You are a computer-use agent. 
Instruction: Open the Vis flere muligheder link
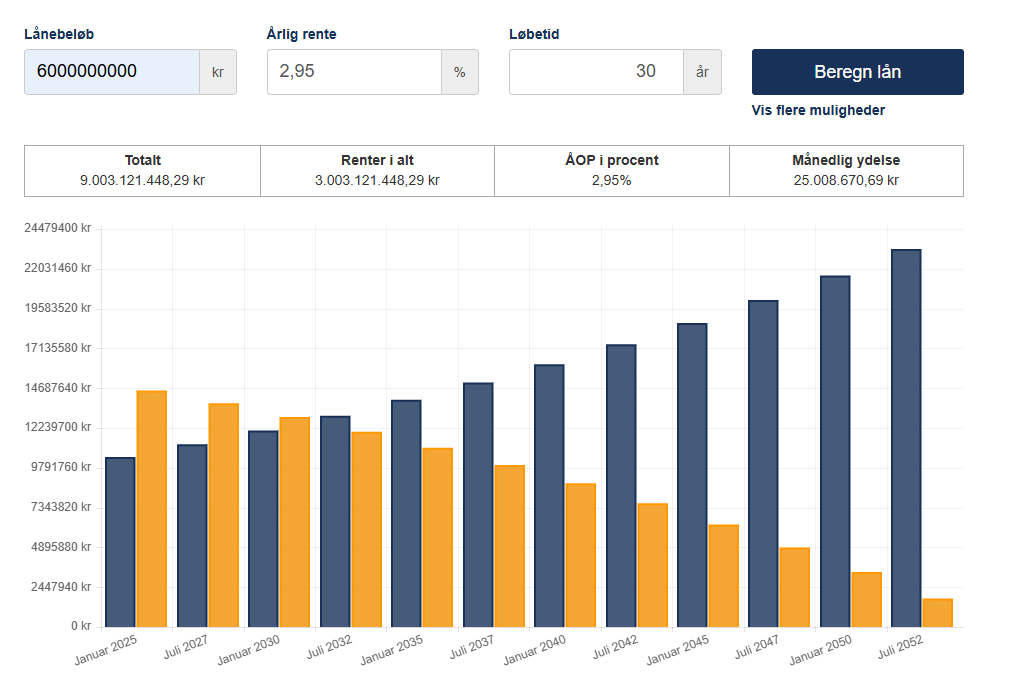point(818,110)
